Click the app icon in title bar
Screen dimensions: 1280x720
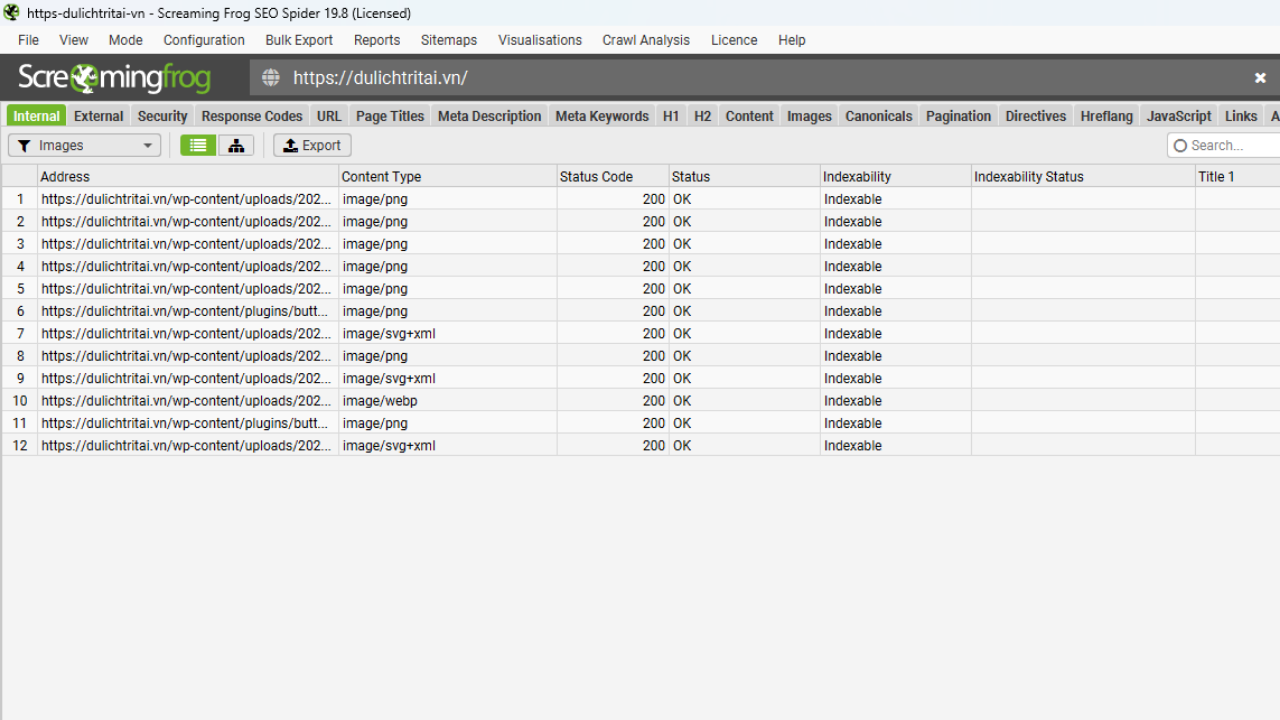(11, 13)
